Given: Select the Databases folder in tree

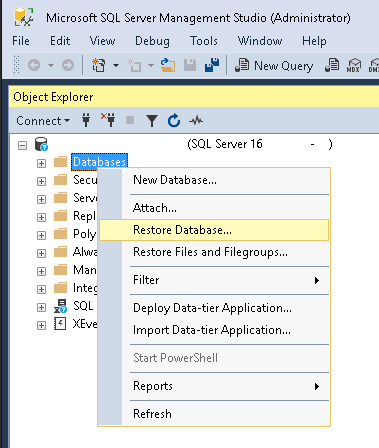Looking at the screenshot, I should 99,162.
